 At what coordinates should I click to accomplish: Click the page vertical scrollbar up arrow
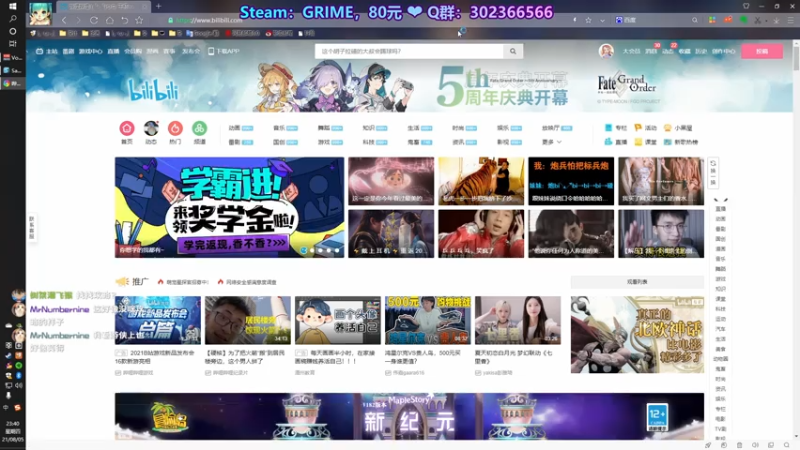796,44
